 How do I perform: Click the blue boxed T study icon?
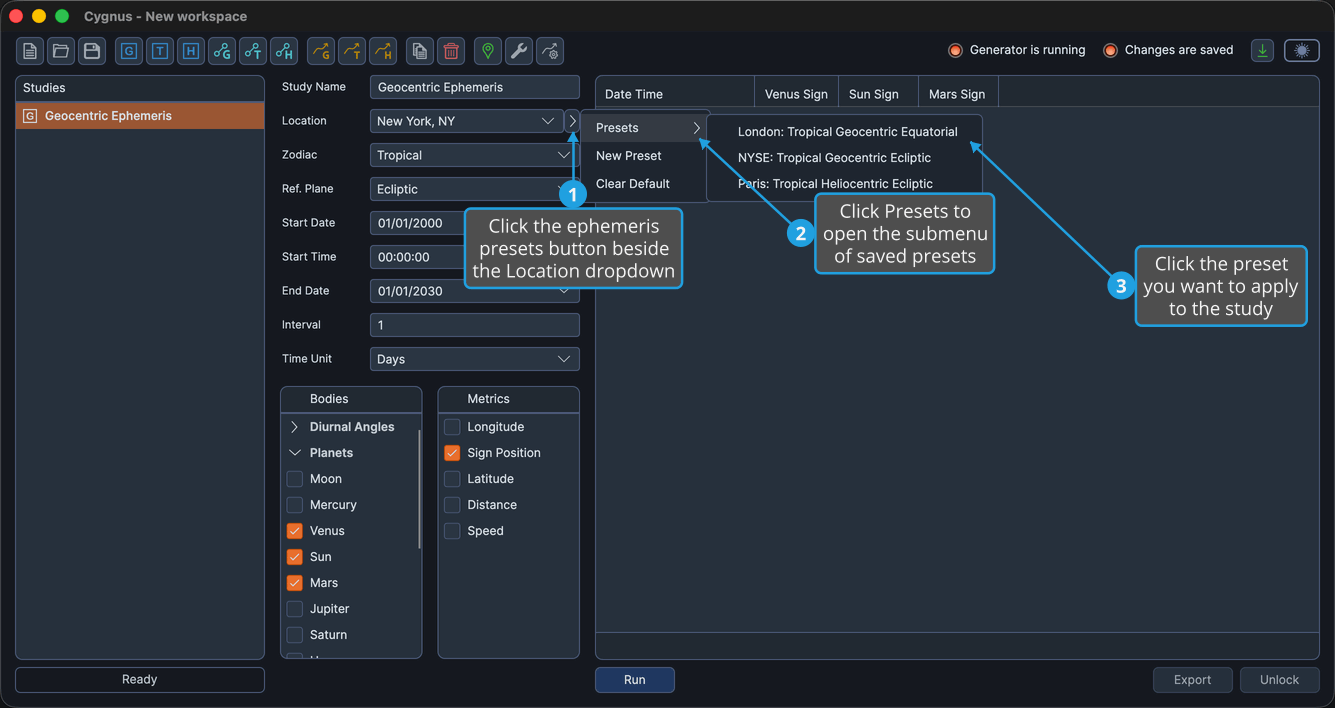point(160,51)
